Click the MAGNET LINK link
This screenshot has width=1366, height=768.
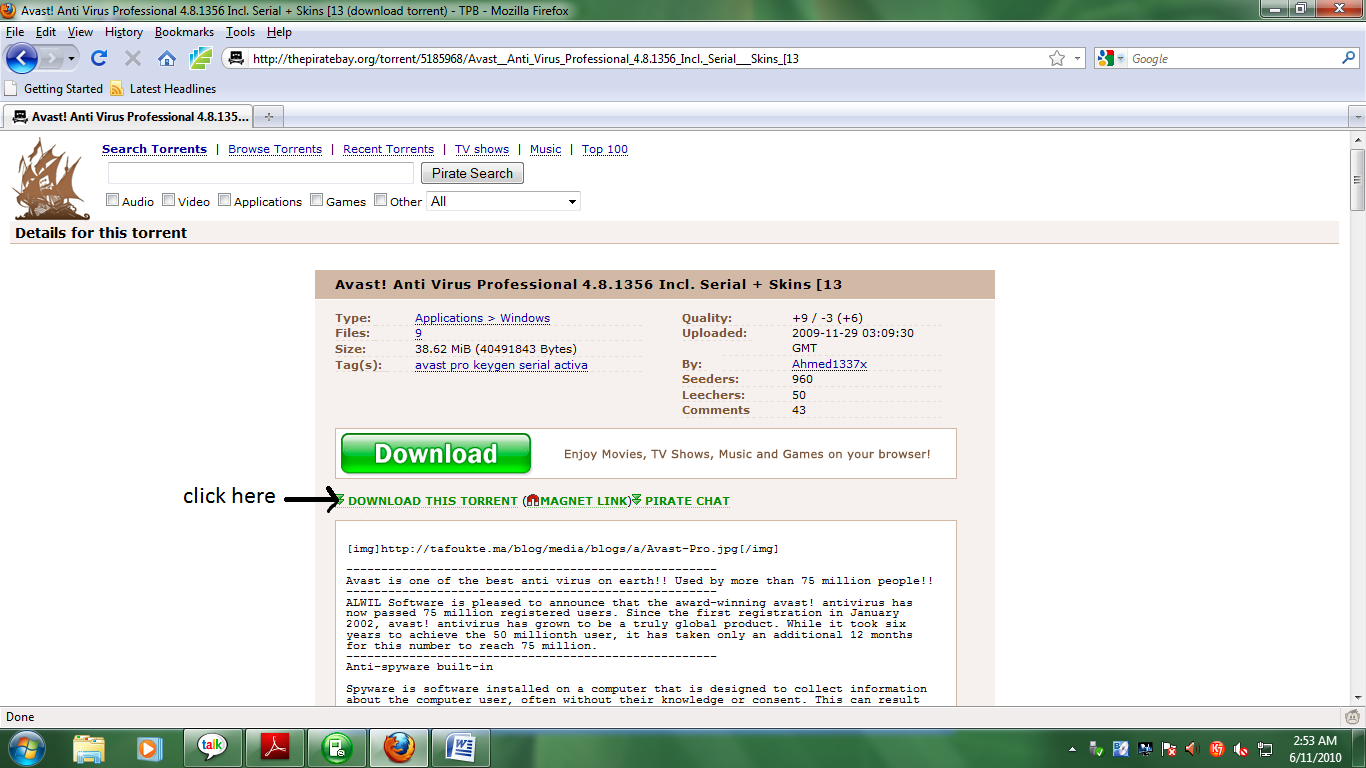point(584,501)
